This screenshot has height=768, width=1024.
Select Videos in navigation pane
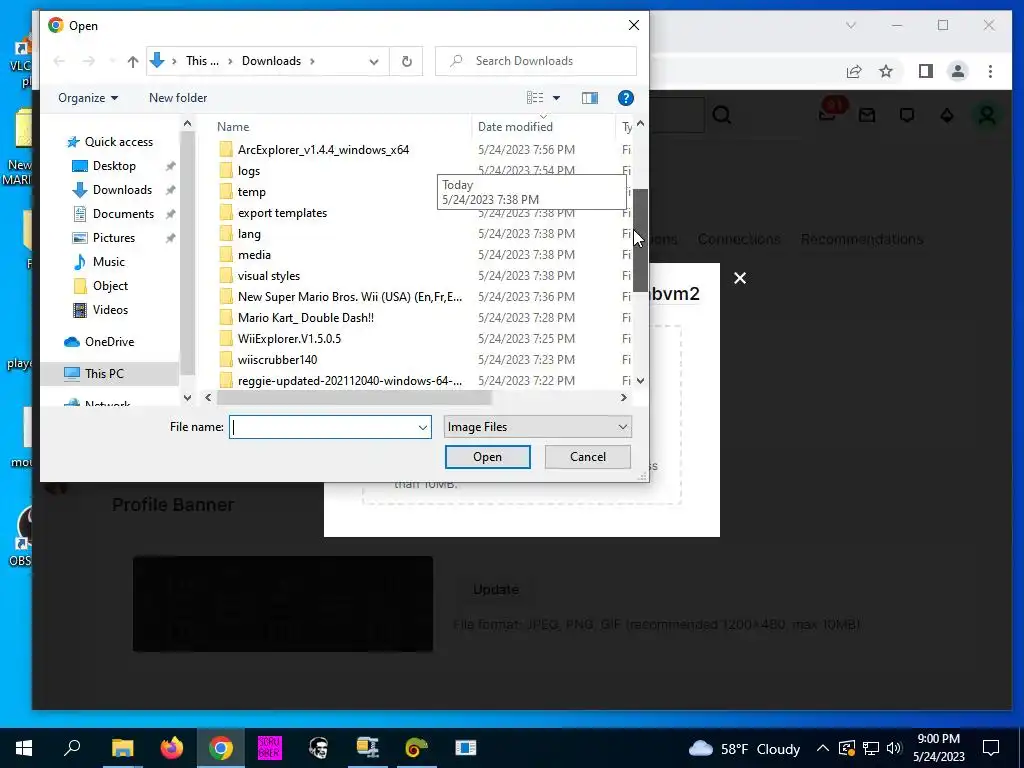tap(100, 310)
